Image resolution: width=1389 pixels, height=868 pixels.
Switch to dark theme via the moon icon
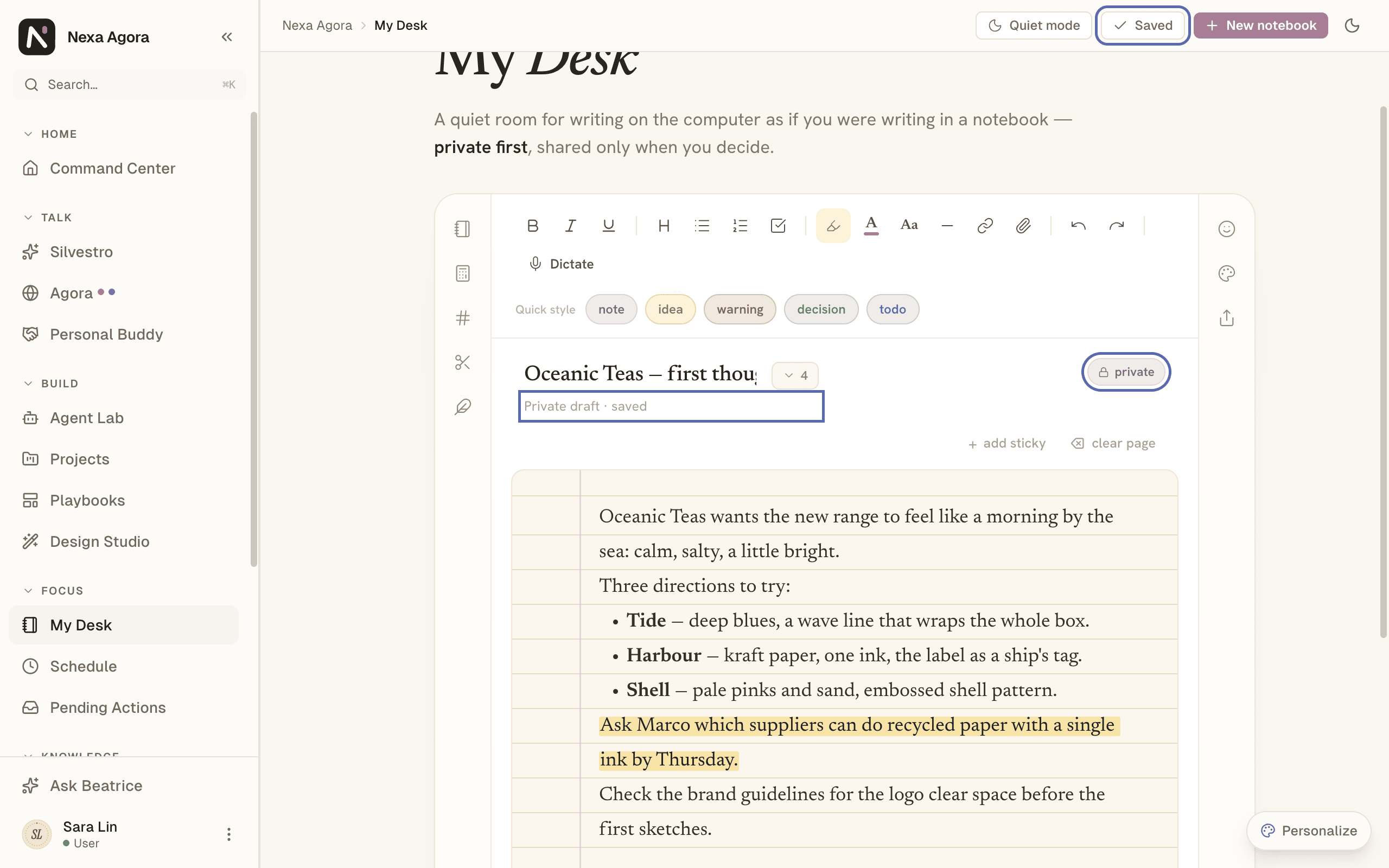1352,25
